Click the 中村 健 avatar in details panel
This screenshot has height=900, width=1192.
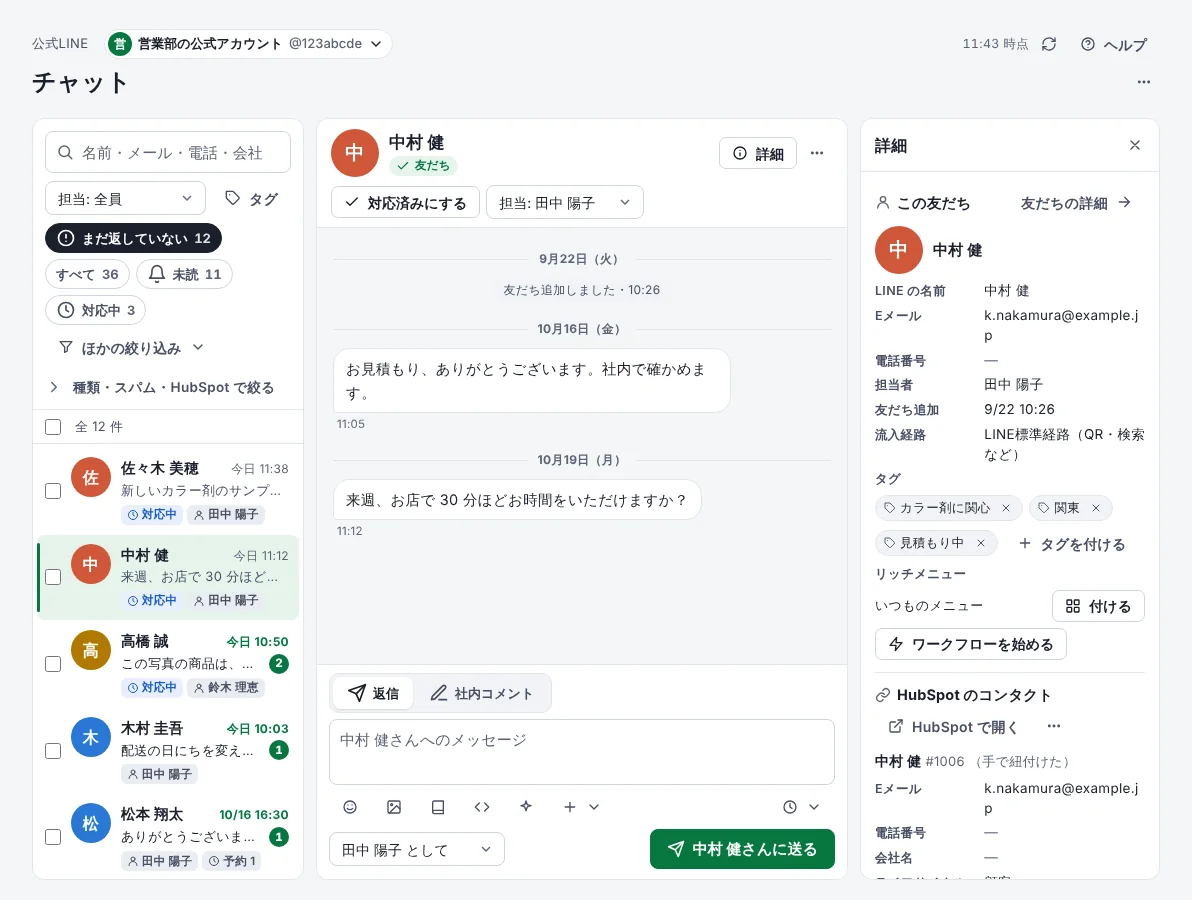[x=898, y=250]
